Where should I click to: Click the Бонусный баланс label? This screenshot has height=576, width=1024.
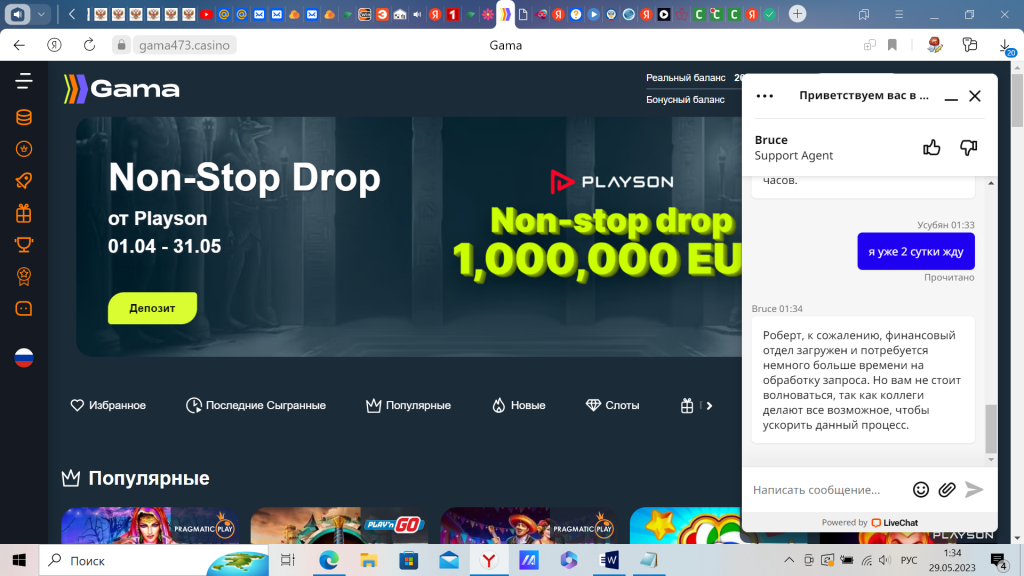(x=685, y=100)
